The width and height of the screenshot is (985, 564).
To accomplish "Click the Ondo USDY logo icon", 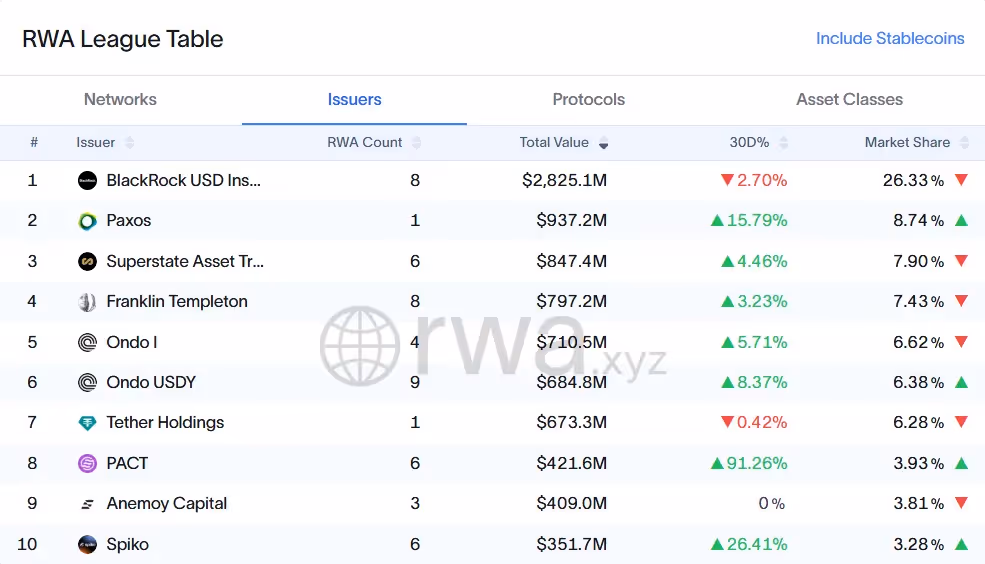I will click(87, 382).
